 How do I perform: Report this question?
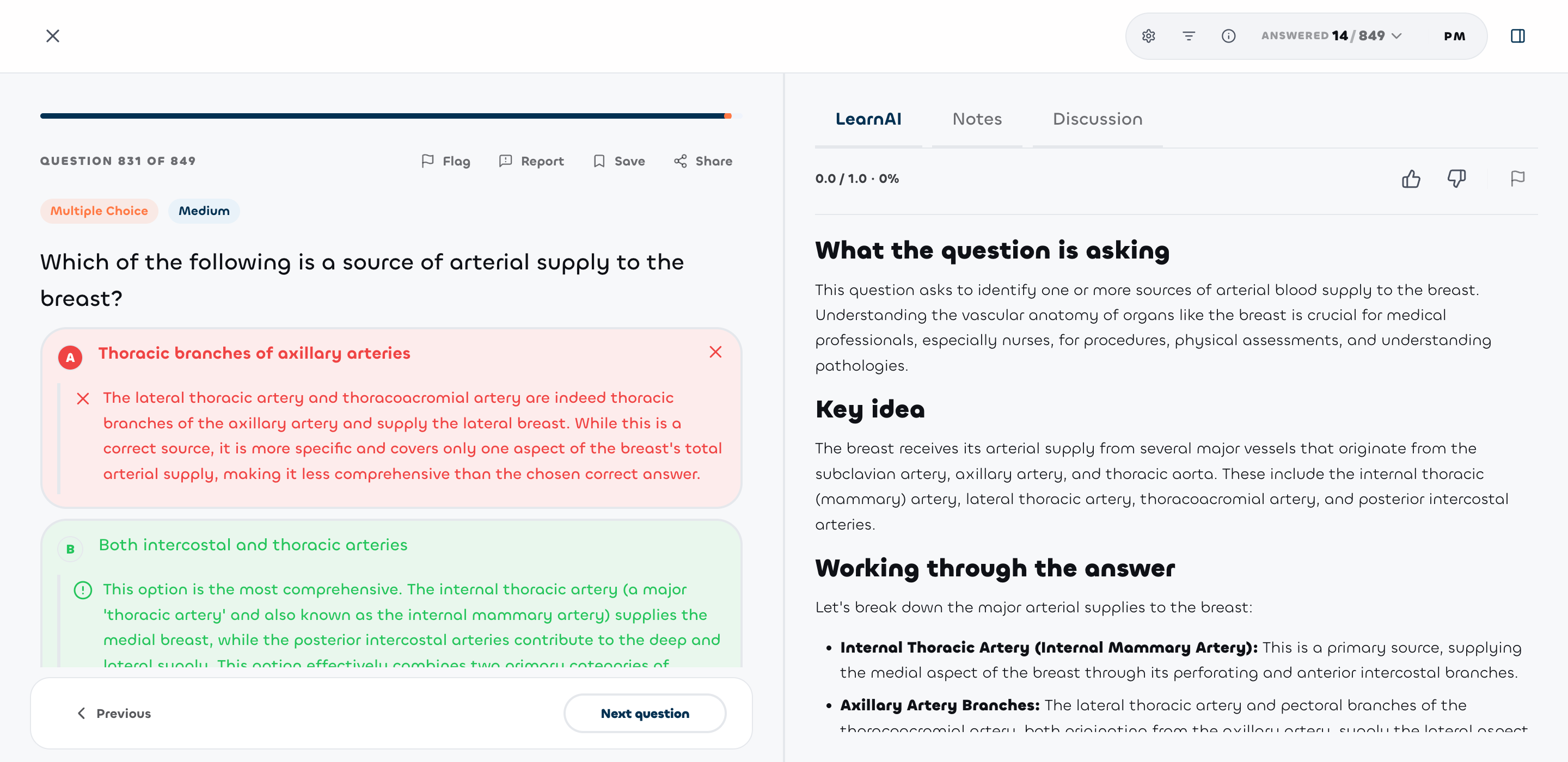coord(531,161)
